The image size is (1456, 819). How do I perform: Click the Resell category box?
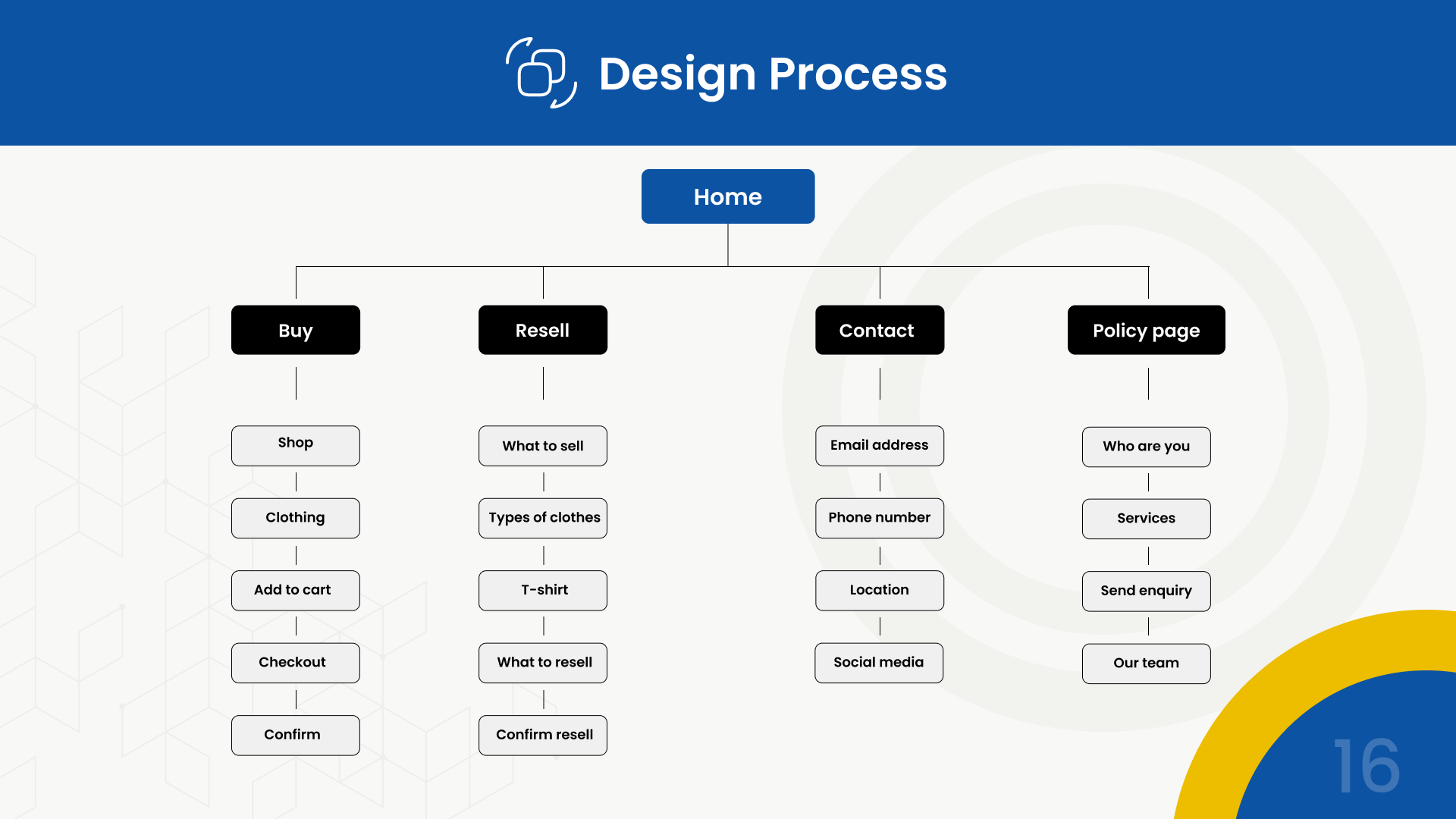pyautogui.click(x=542, y=330)
